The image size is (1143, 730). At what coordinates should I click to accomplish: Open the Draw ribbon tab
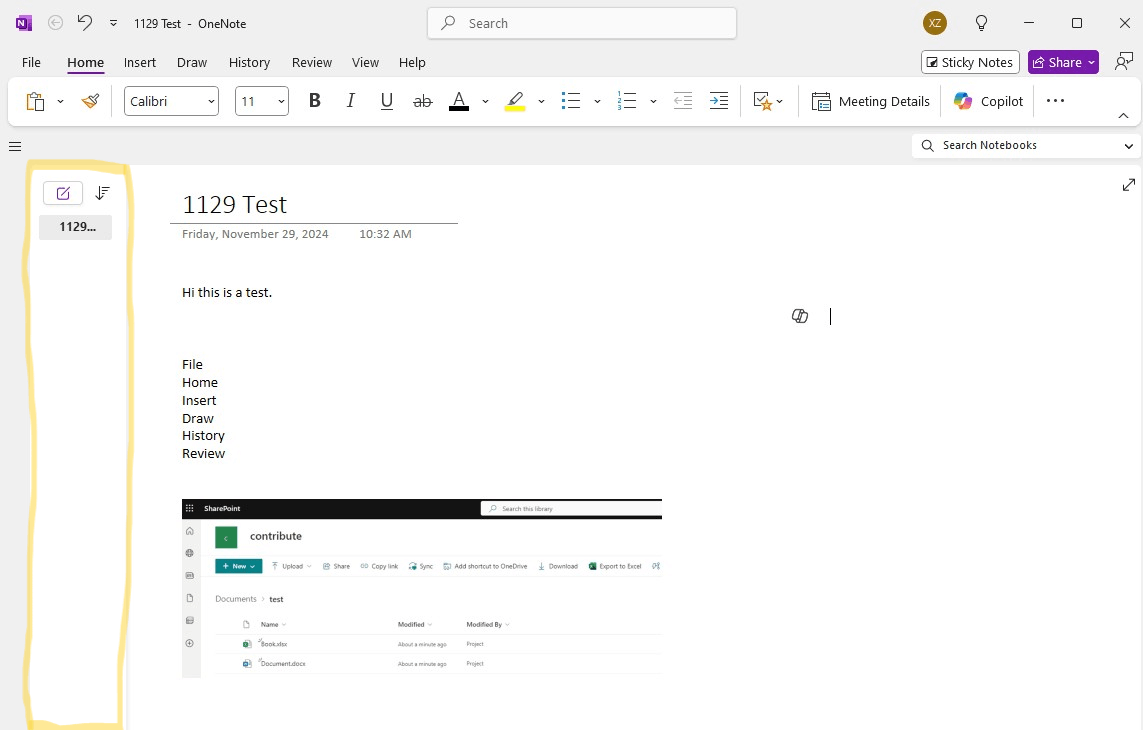(191, 61)
